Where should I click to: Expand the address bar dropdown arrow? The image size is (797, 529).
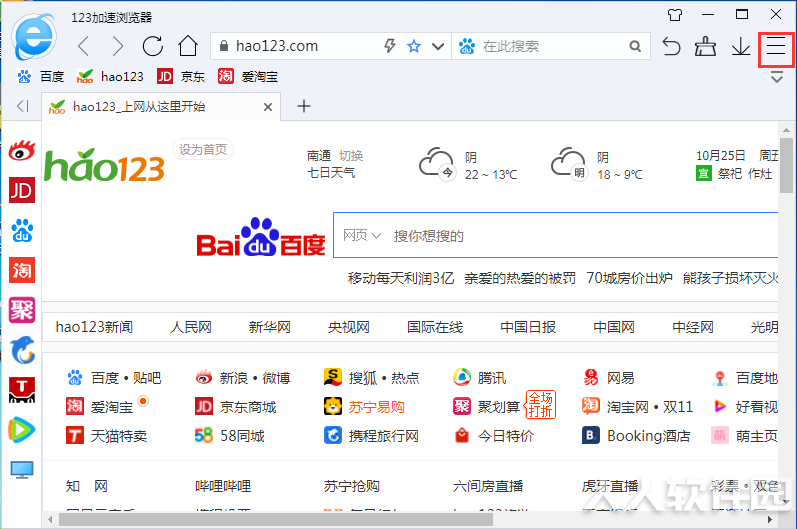pyautogui.click(x=438, y=47)
